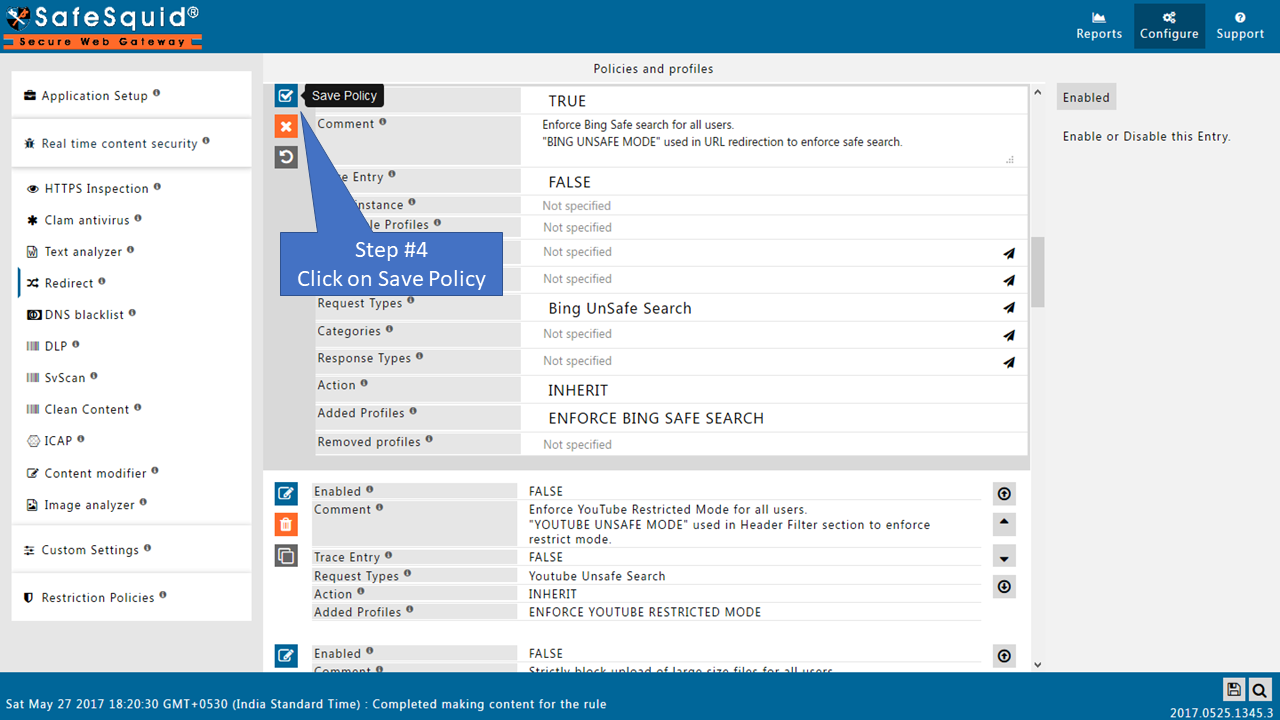Image resolution: width=1280 pixels, height=720 pixels.
Task: Open HTTPS Inspection in the sidebar
Action: [x=96, y=188]
